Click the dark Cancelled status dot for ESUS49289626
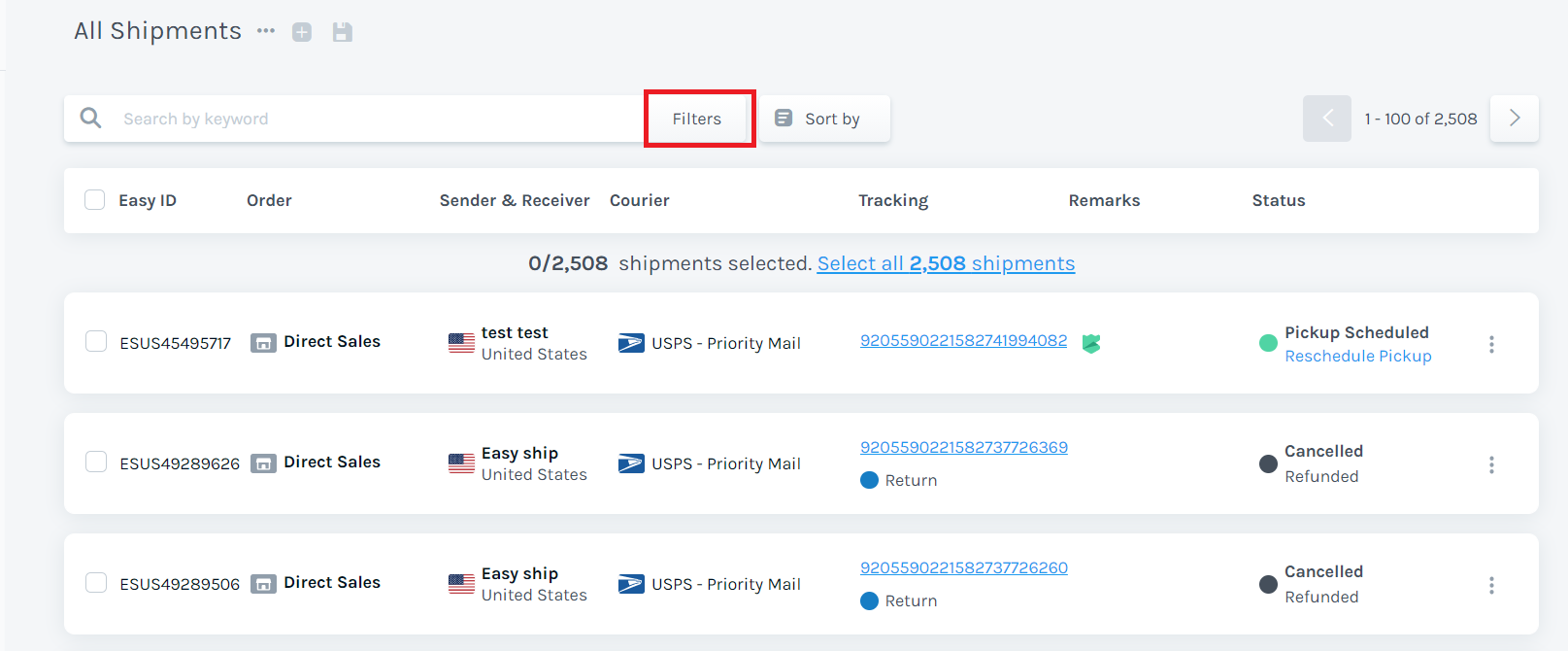This screenshot has height=651, width=1568. pyautogui.click(x=1268, y=463)
